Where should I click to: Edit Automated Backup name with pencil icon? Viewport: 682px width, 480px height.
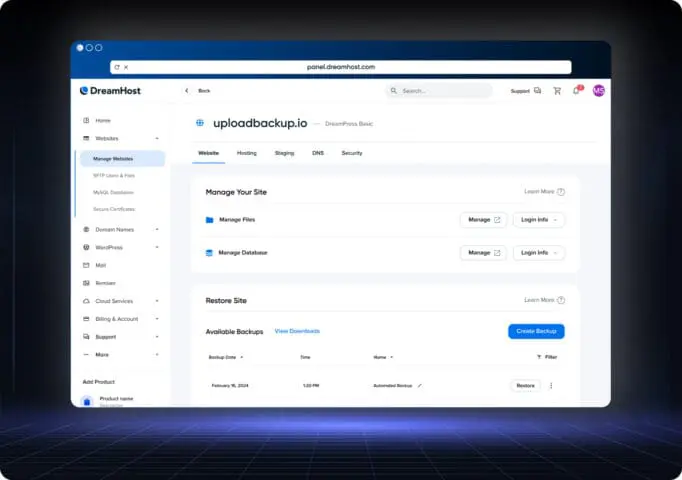click(x=420, y=386)
